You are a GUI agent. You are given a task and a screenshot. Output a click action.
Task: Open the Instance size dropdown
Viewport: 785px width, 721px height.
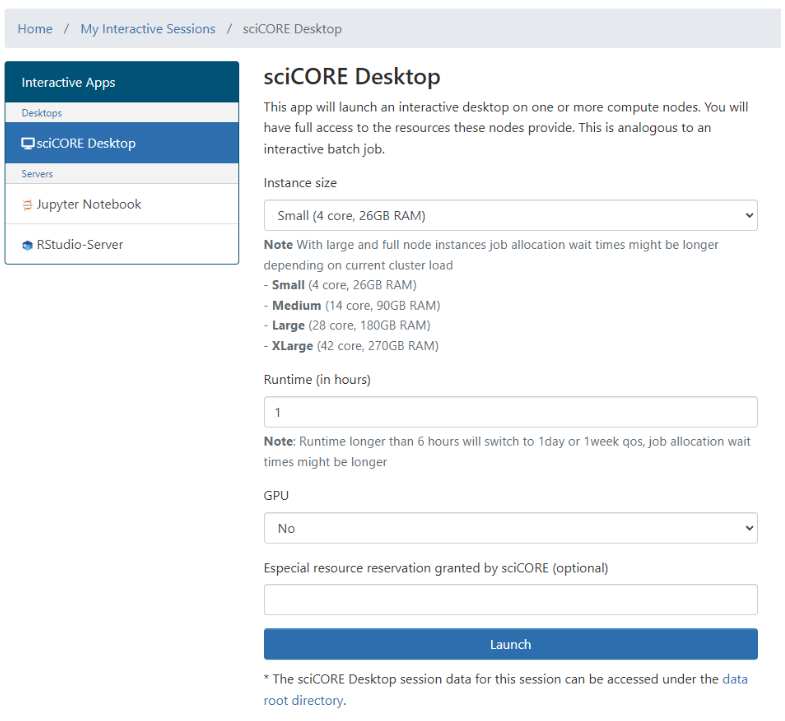coord(510,216)
